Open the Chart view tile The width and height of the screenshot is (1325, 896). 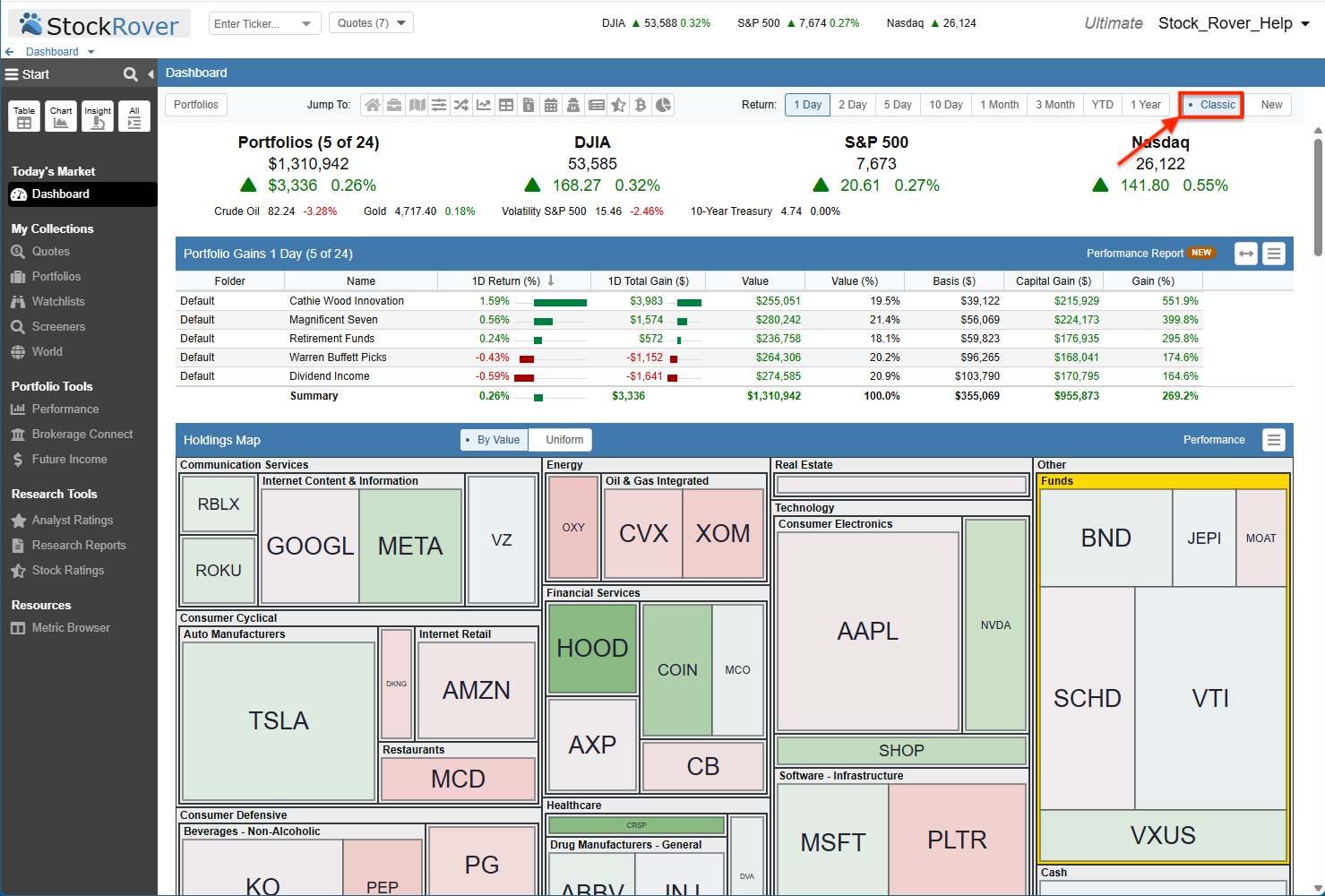click(x=61, y=116)
